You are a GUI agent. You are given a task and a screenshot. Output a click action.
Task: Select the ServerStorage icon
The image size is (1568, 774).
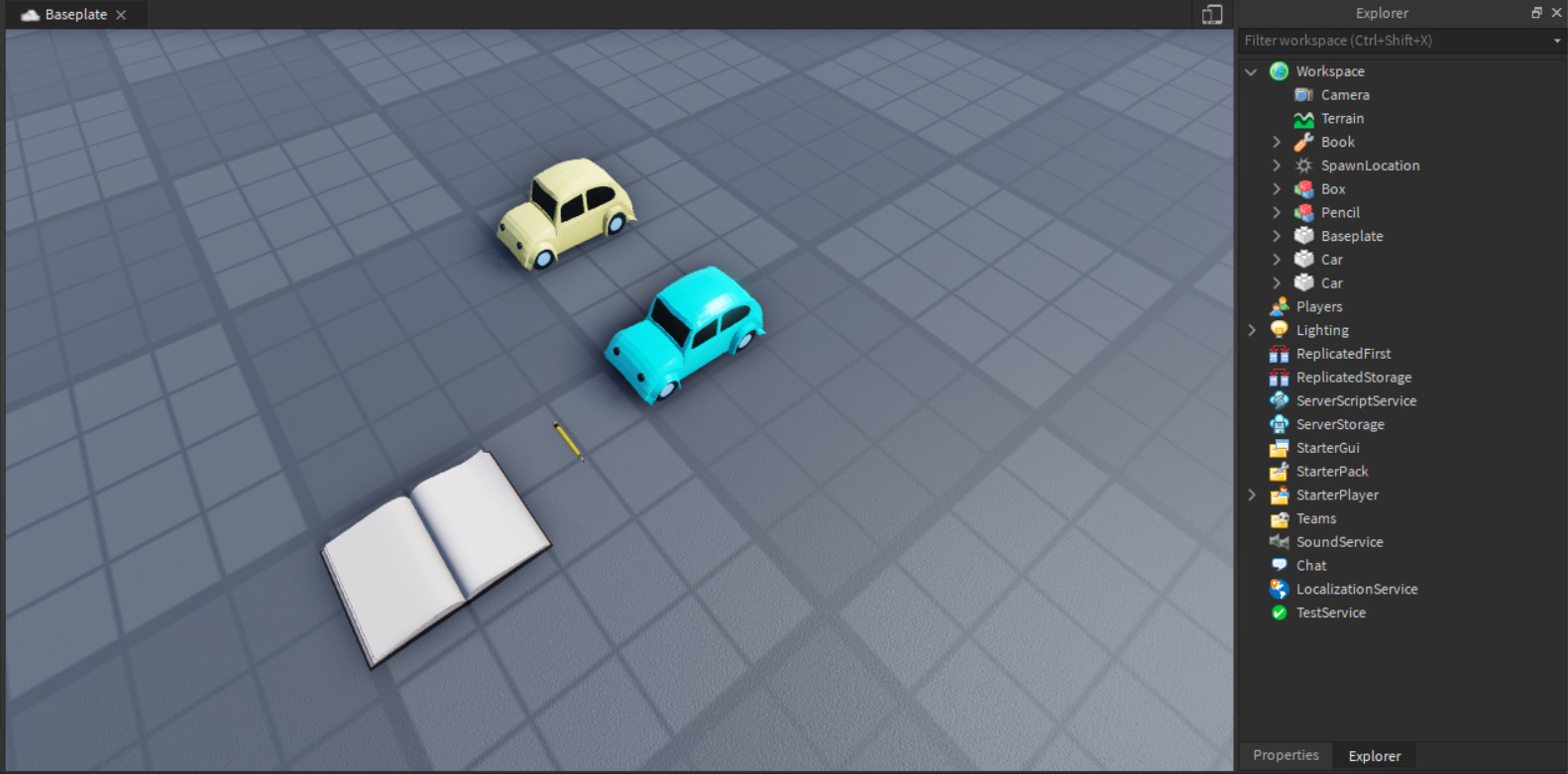pyautogui.click(x=1279, y=424)
